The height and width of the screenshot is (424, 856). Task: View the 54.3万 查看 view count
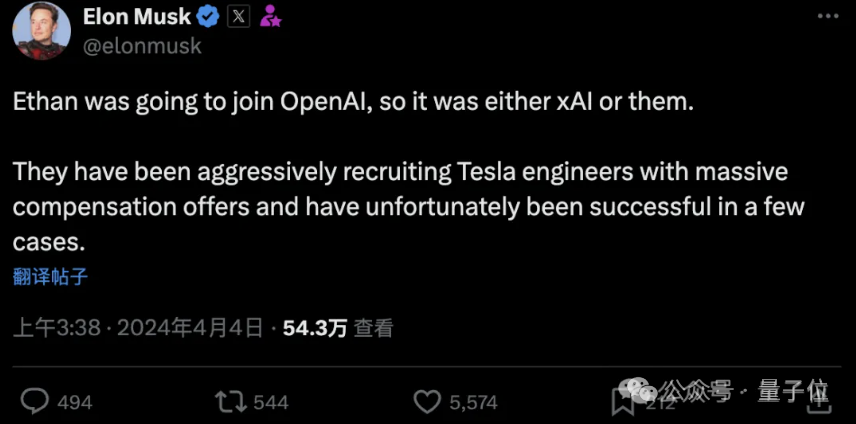(x=338, y=329)
